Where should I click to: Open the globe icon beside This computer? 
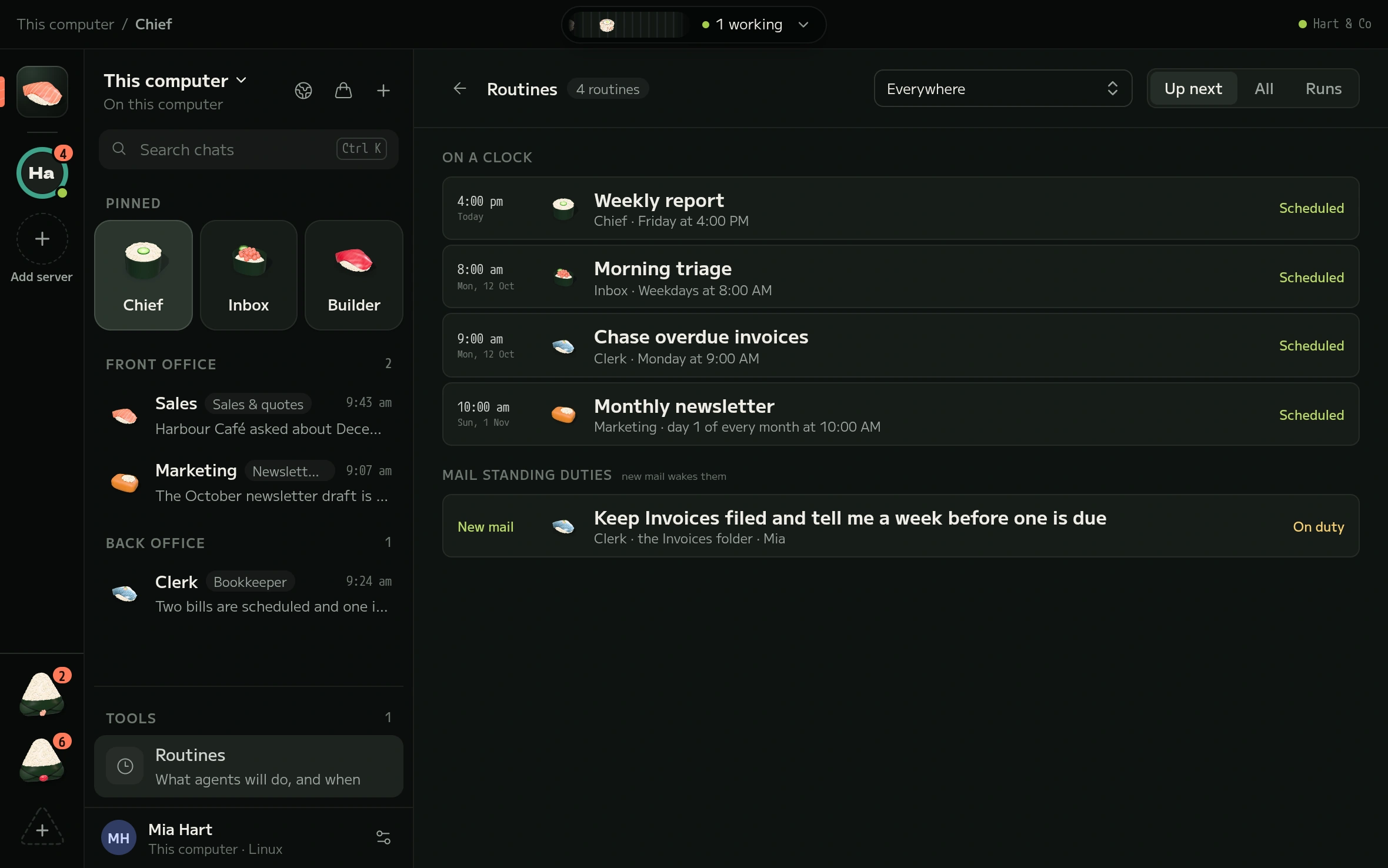(303, 91)
